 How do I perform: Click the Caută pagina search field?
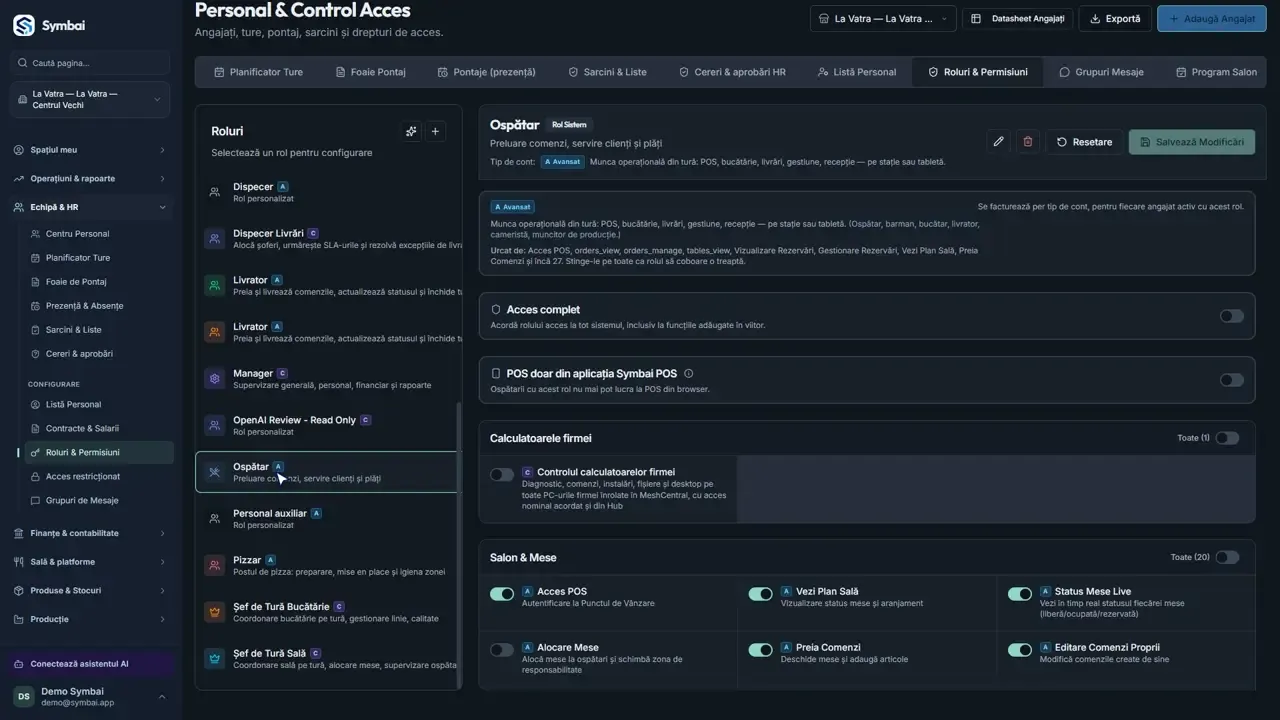click(x=90, y=63)
